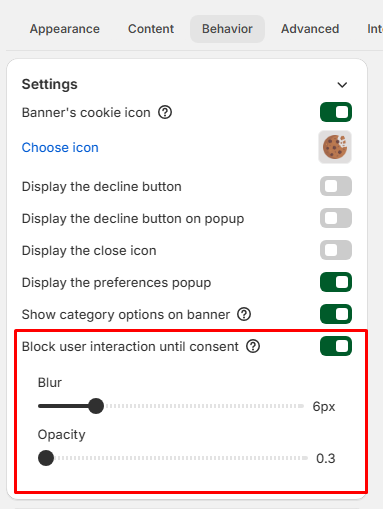Enable Display the decline button on popup
Viewport: 383px width, 509px height.
(336, 218)
